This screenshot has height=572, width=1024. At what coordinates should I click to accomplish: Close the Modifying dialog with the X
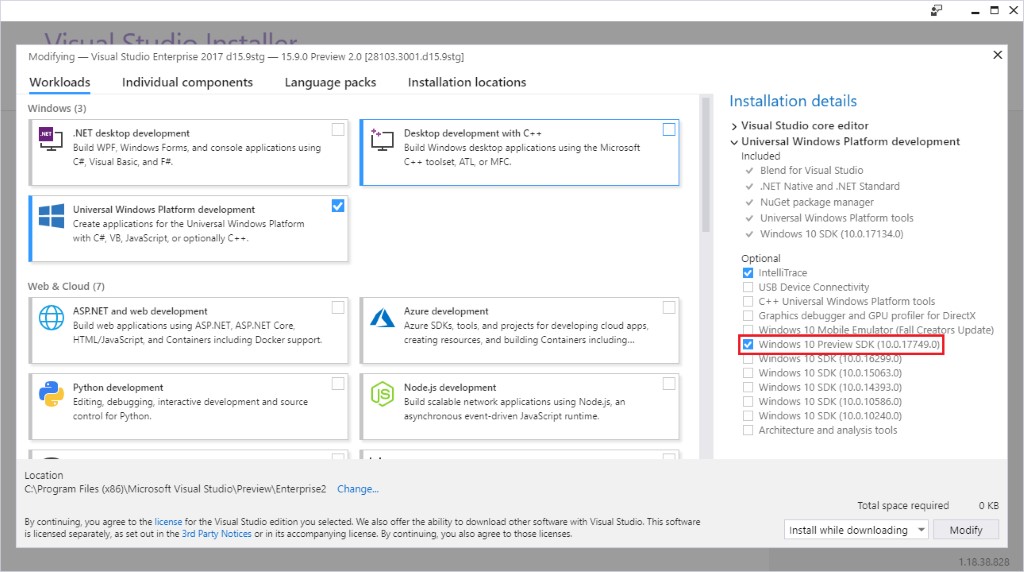pyautogui.click(x=997, y=55)
